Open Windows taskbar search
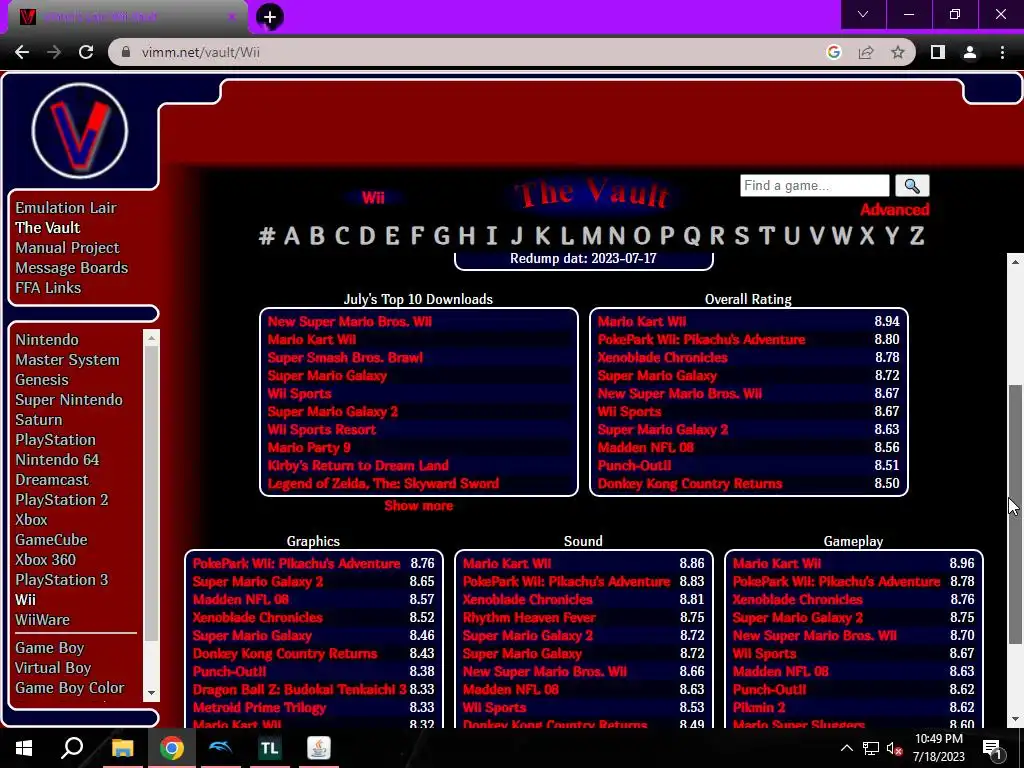The height and width of the screenshot is (768, 1024). [x=72, y=748]
